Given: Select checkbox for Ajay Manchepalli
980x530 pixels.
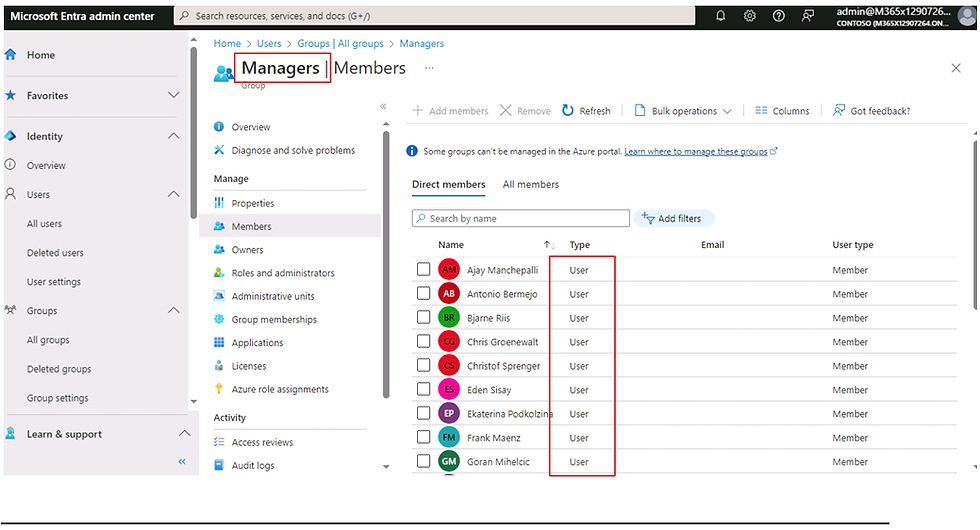Looking at the screenshot, I should [423, 269].
